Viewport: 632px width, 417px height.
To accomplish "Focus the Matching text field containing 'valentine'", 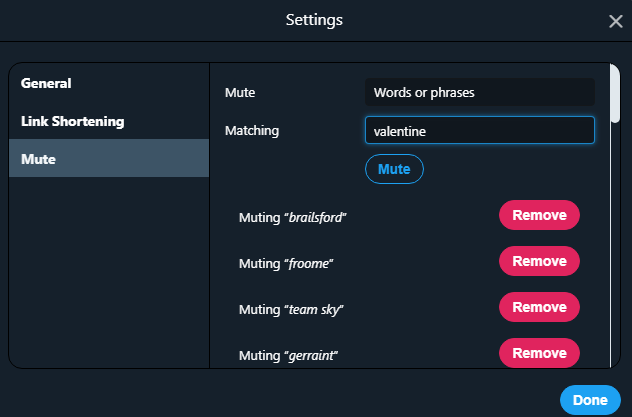I will [x=479, y=130].
